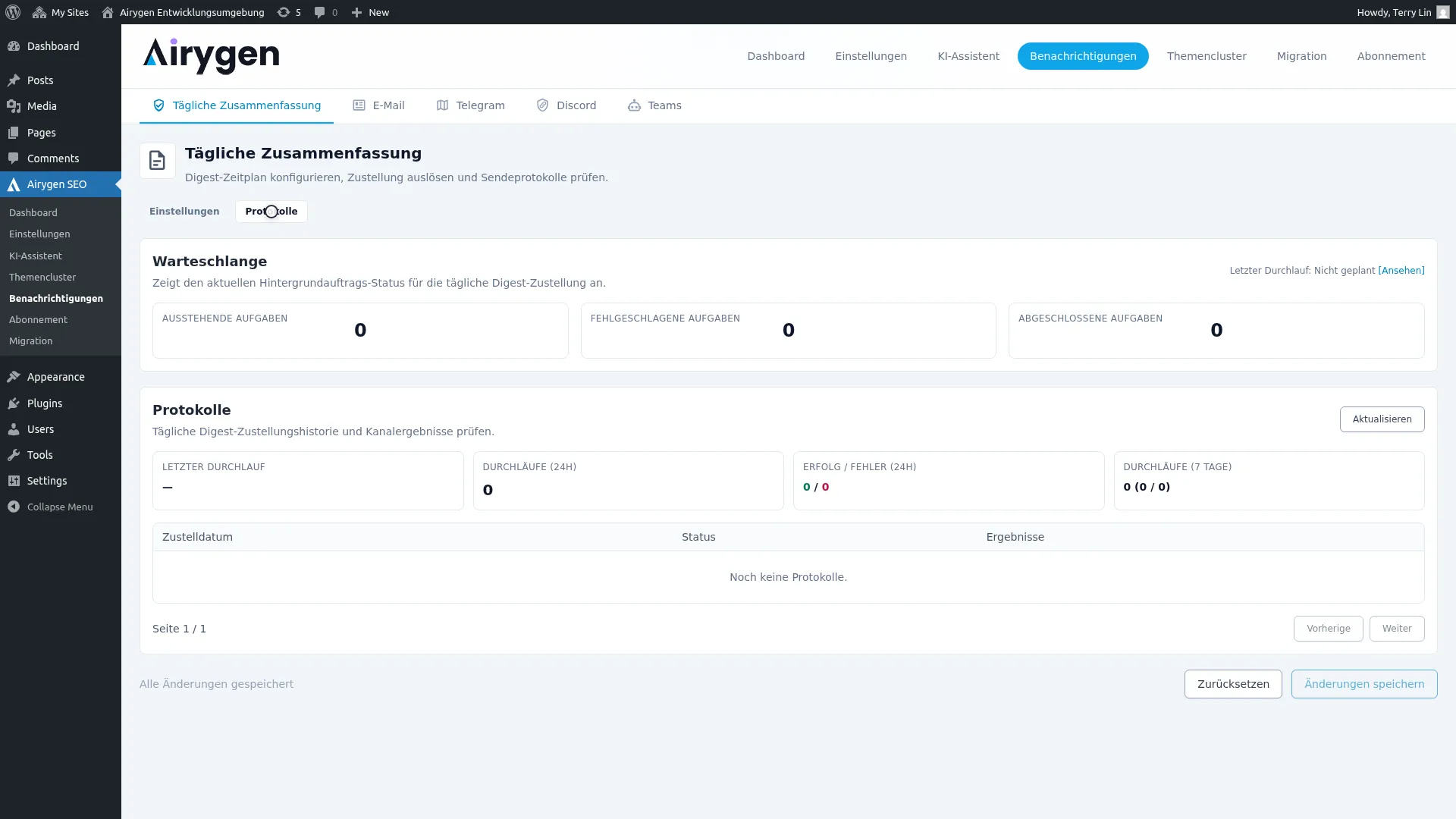This screenshot has height=819, width=1456.
Task: Select Migration in the Airygen SEO submenu
Action: pos(30,340)
